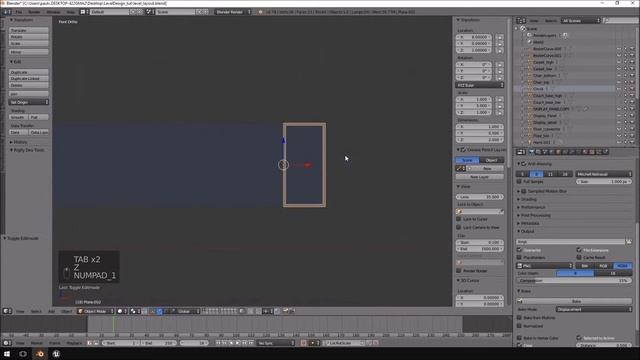Toggle visibility of Carpet_high in outliner
Screen dimensions: 640x360
click(619, 62)
